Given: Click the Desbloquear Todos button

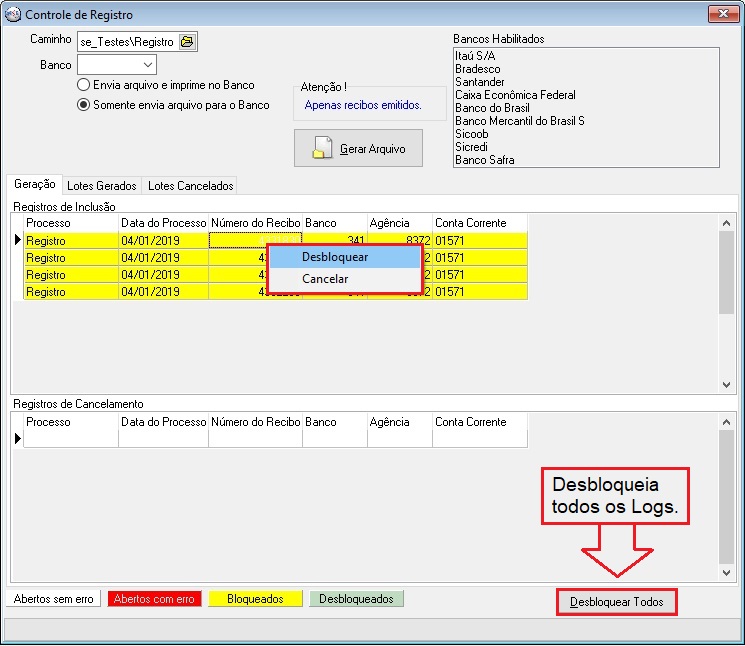Looking at the screenshot, I should [616, 602].
